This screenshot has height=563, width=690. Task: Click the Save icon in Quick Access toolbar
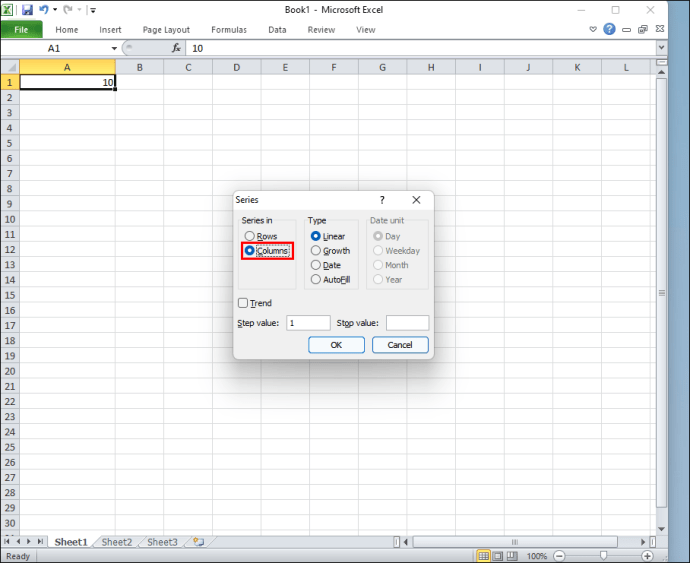pos(27,10)
